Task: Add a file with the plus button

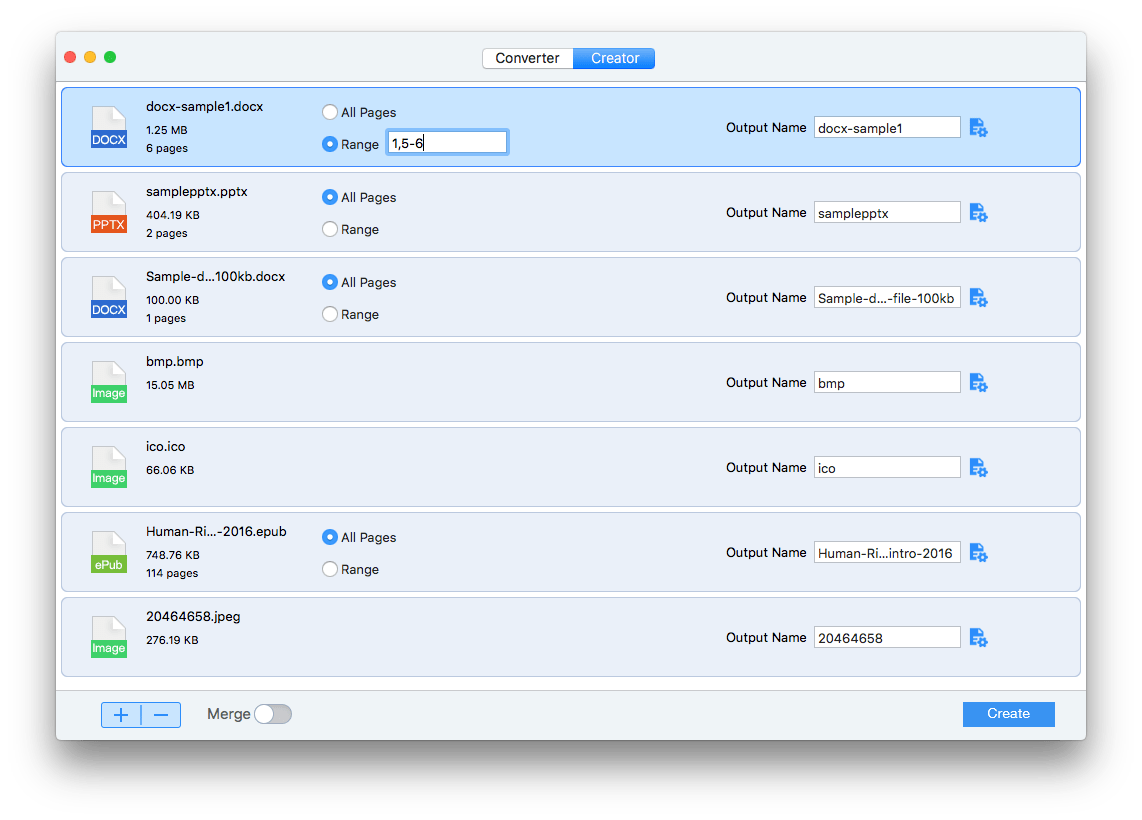Action: pos(121,715)
